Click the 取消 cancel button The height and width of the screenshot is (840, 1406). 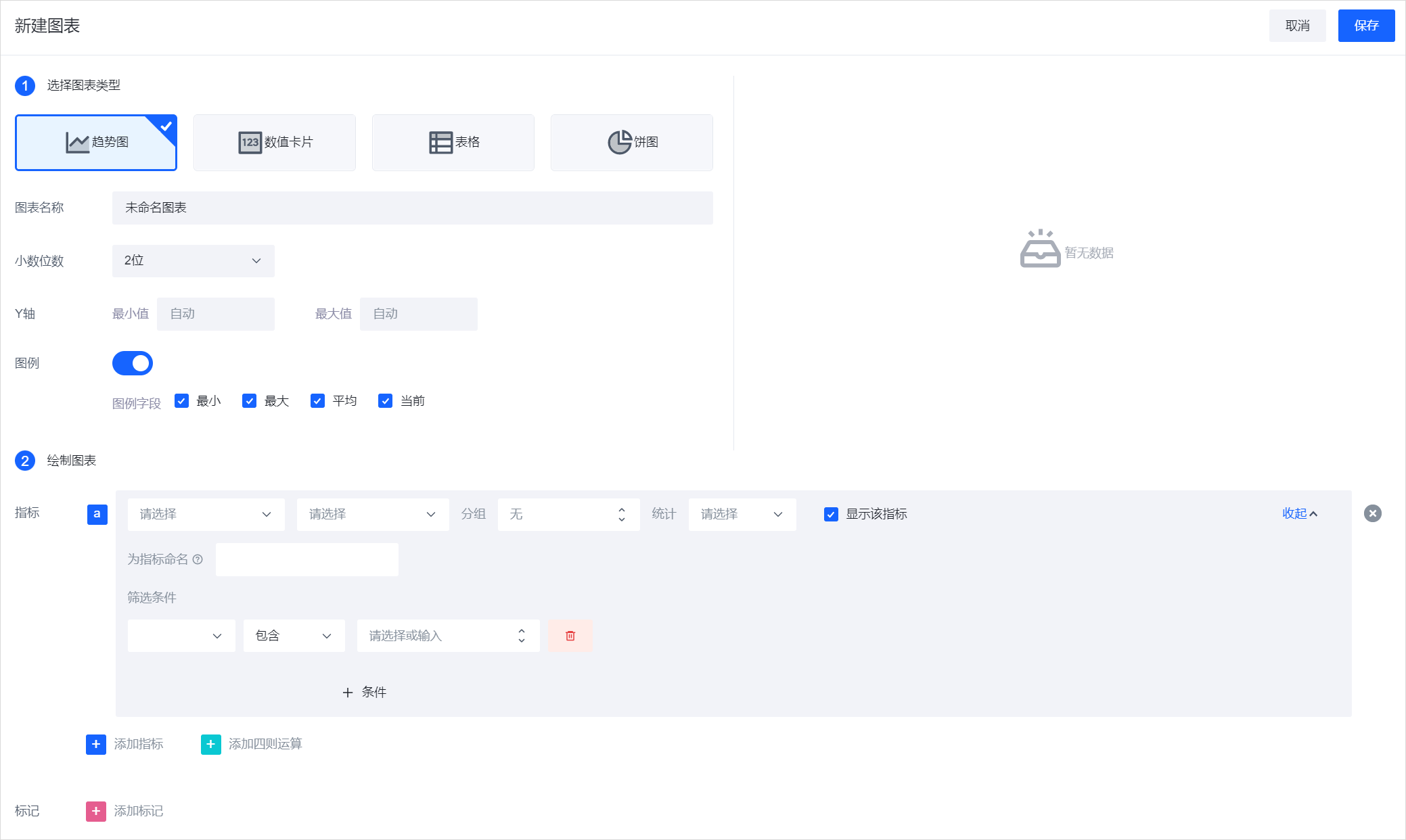(x=1298, y=26)
